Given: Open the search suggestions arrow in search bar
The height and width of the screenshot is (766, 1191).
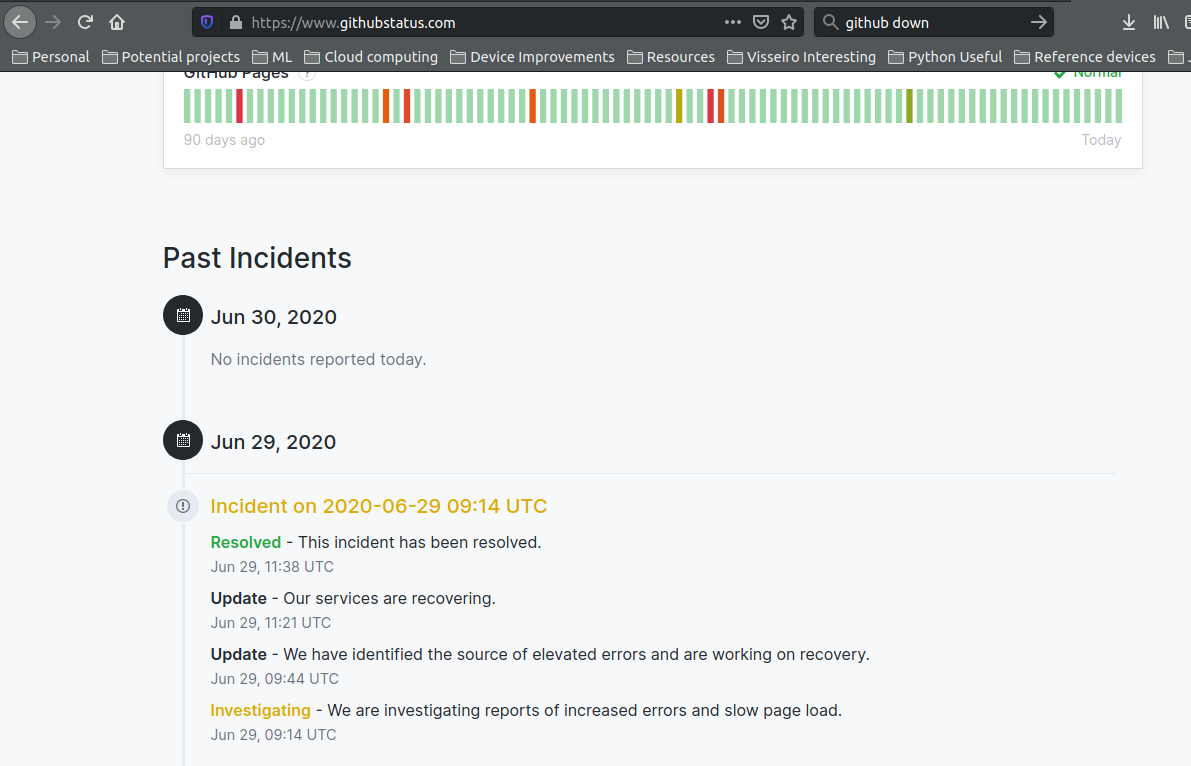Looking at the screenshot, I should [x=1040, y=21].
